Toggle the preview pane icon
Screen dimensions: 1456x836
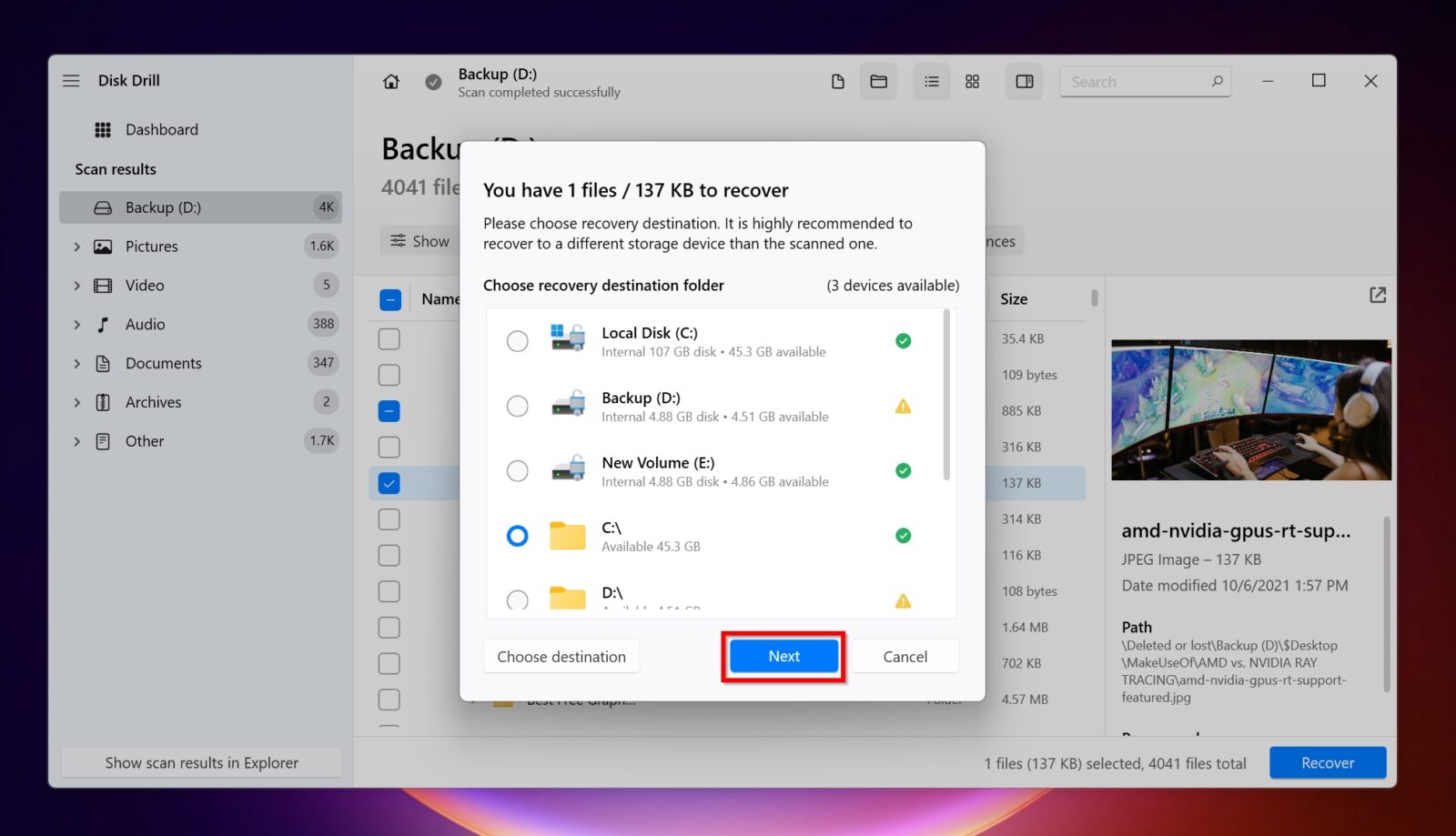point(1025,82)
